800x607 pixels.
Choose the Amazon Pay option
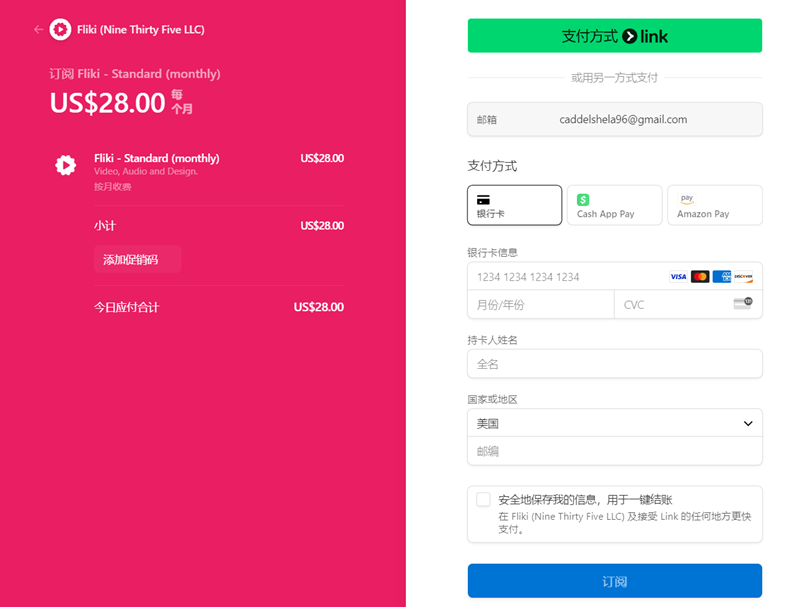click(714, 205)
